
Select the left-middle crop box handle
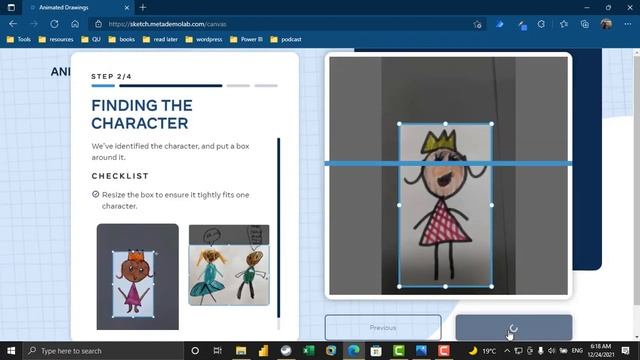tap(399, 205)
